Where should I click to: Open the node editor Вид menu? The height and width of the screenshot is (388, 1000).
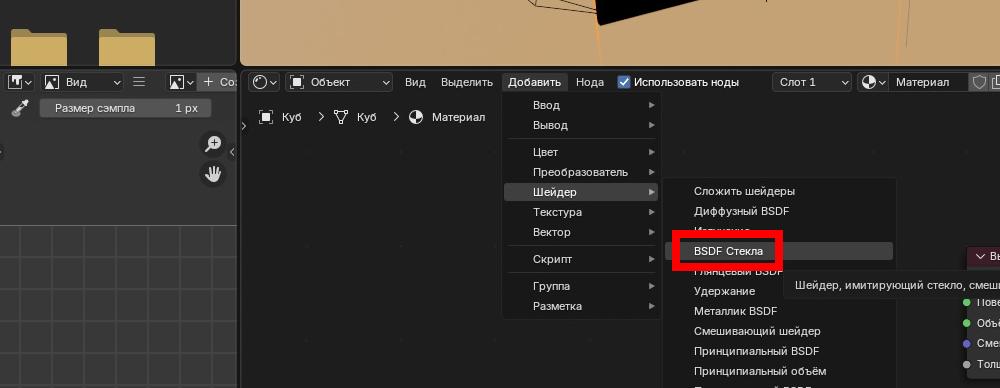point(415,82)
